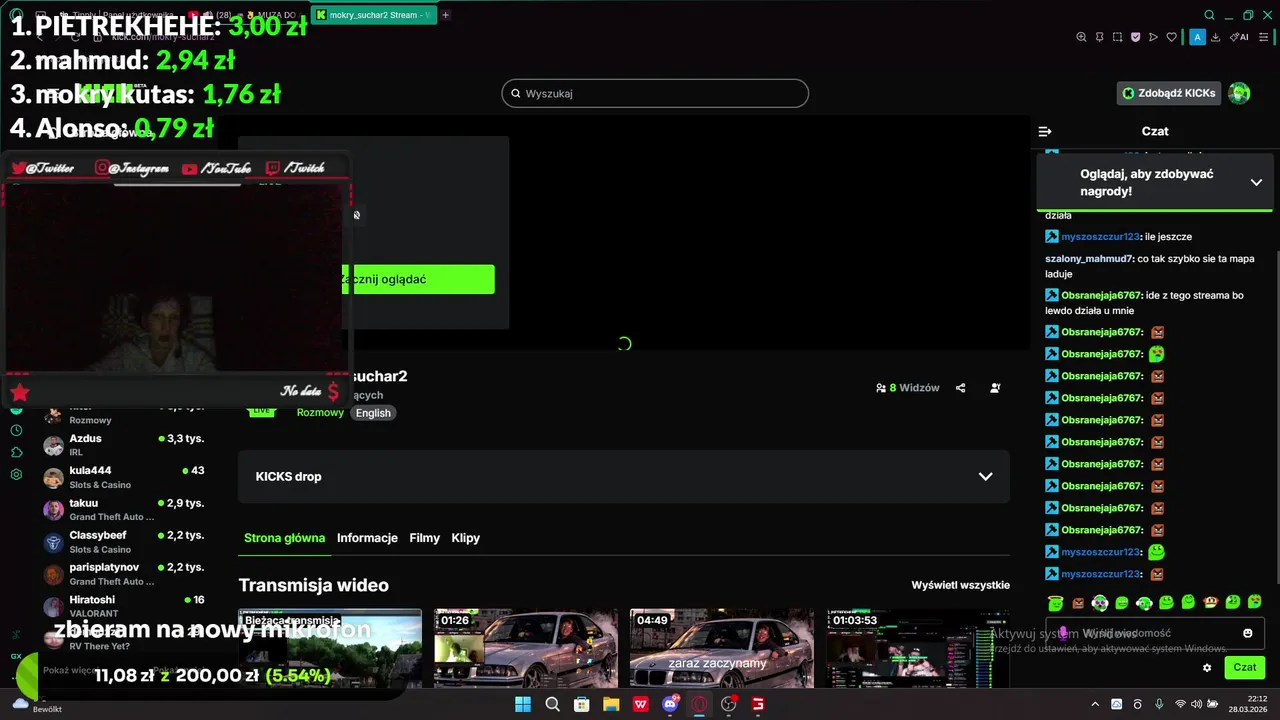Viewport: 1280px width, 720px height.
Task: Open Classybeef channel in sidebar
Action: (x=124, y=542)
